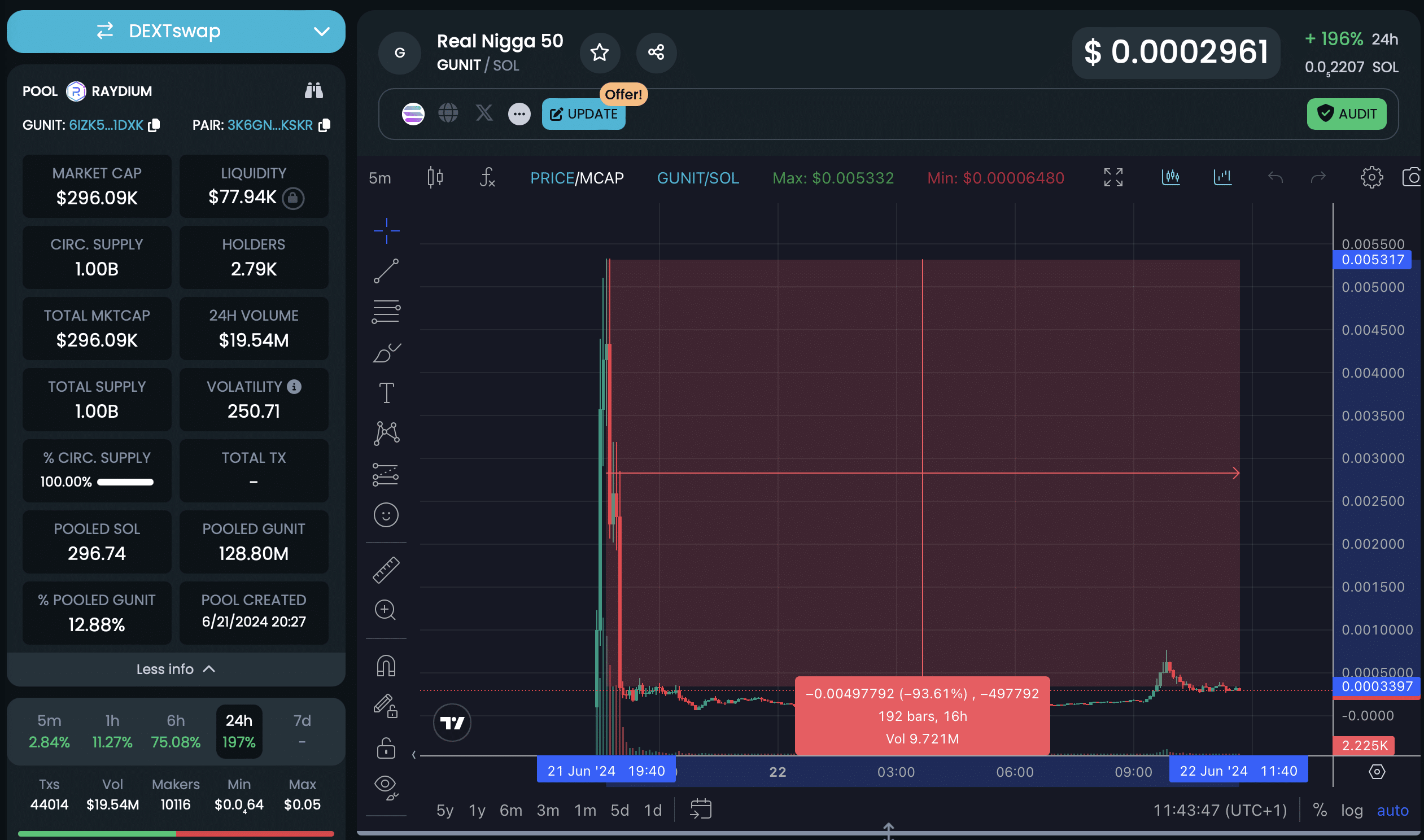The width and height of the screenshot is (1424, 840).
Task: Open the candlestick chart style menu
Action: click(x=435, y=178)
